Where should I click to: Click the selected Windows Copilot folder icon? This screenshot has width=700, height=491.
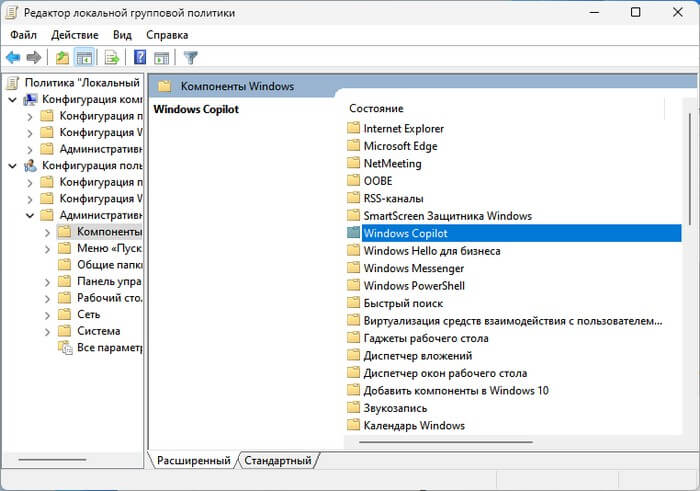click(354, 233)
